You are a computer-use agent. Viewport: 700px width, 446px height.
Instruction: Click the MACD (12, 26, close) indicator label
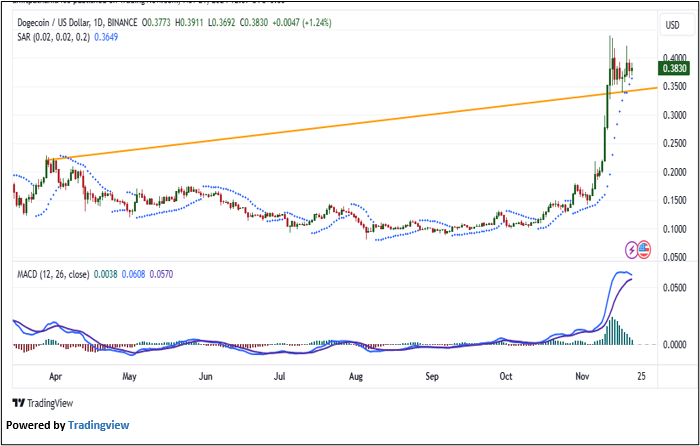click(x=53, y=274)
